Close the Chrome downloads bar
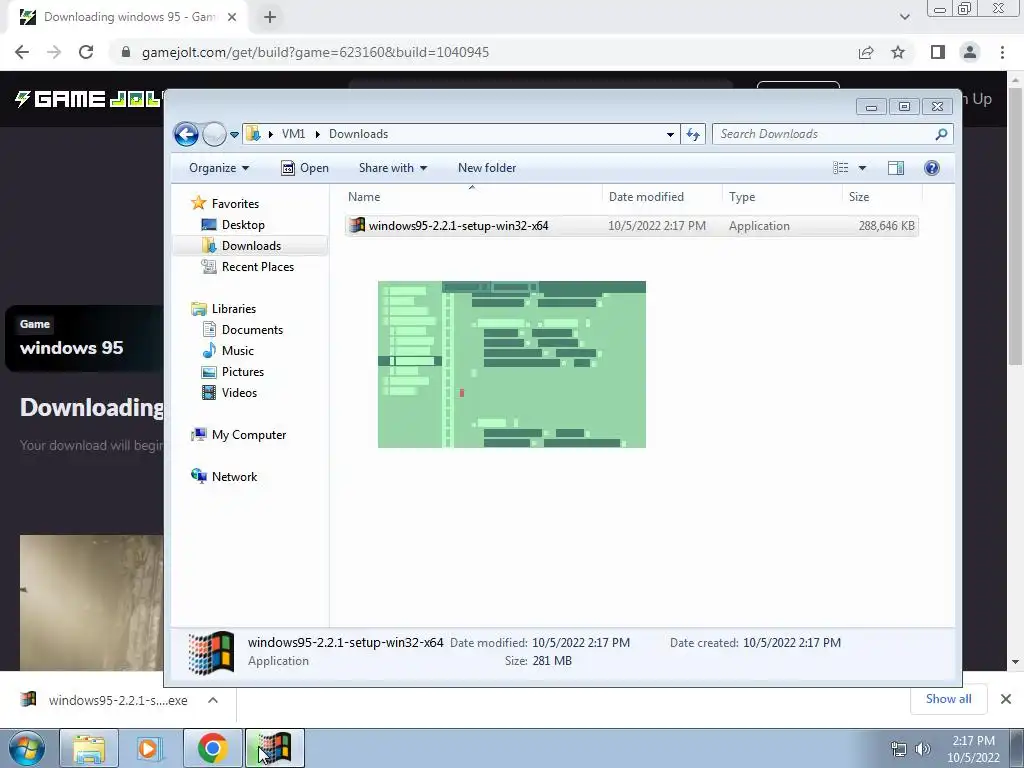Image resolution: width=1024 pixels, height=768 pixels. [1006, 699]
